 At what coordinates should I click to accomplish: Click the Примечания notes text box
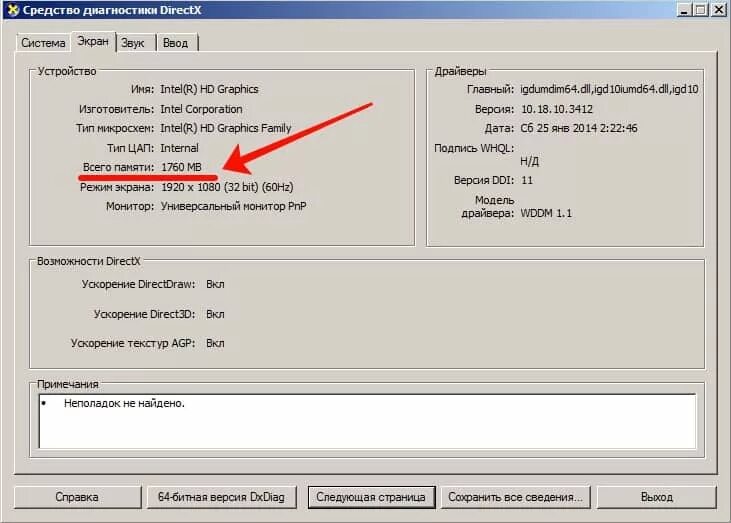(x=367, y=421)
